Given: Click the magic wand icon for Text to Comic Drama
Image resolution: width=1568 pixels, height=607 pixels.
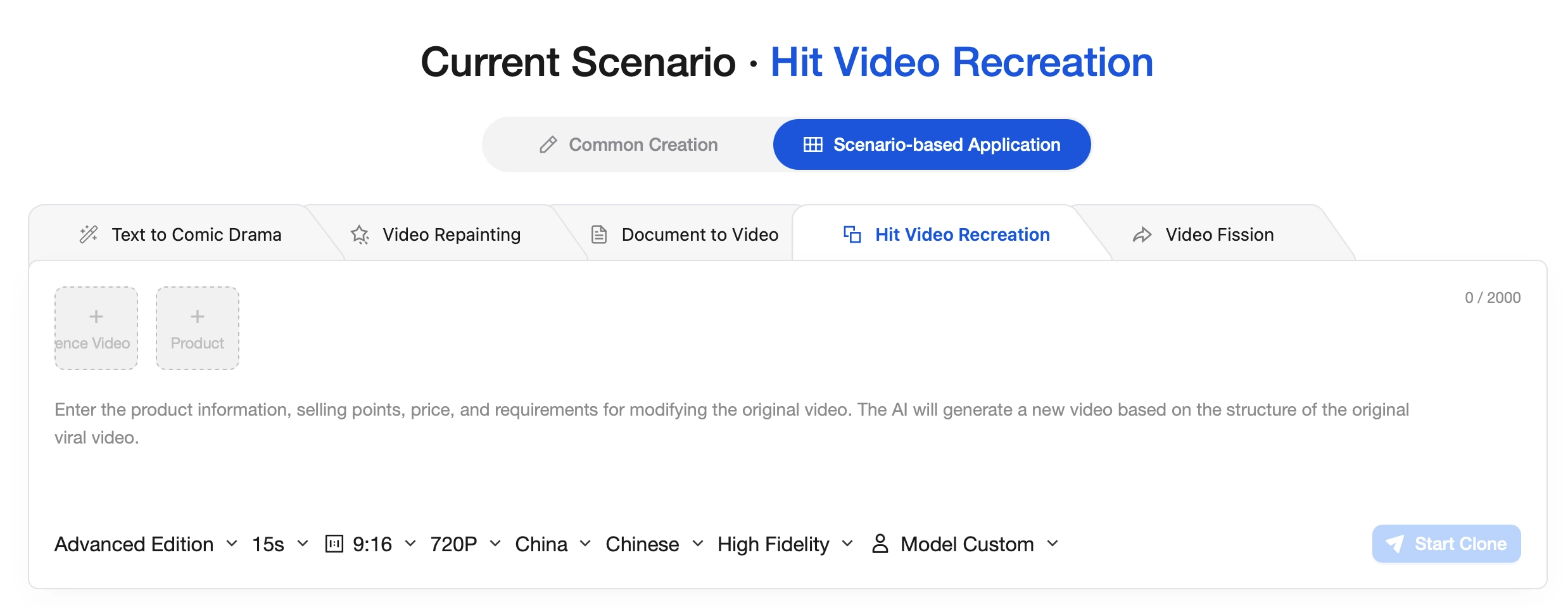Looking at the screenshot, I should (x=89, y=234).
